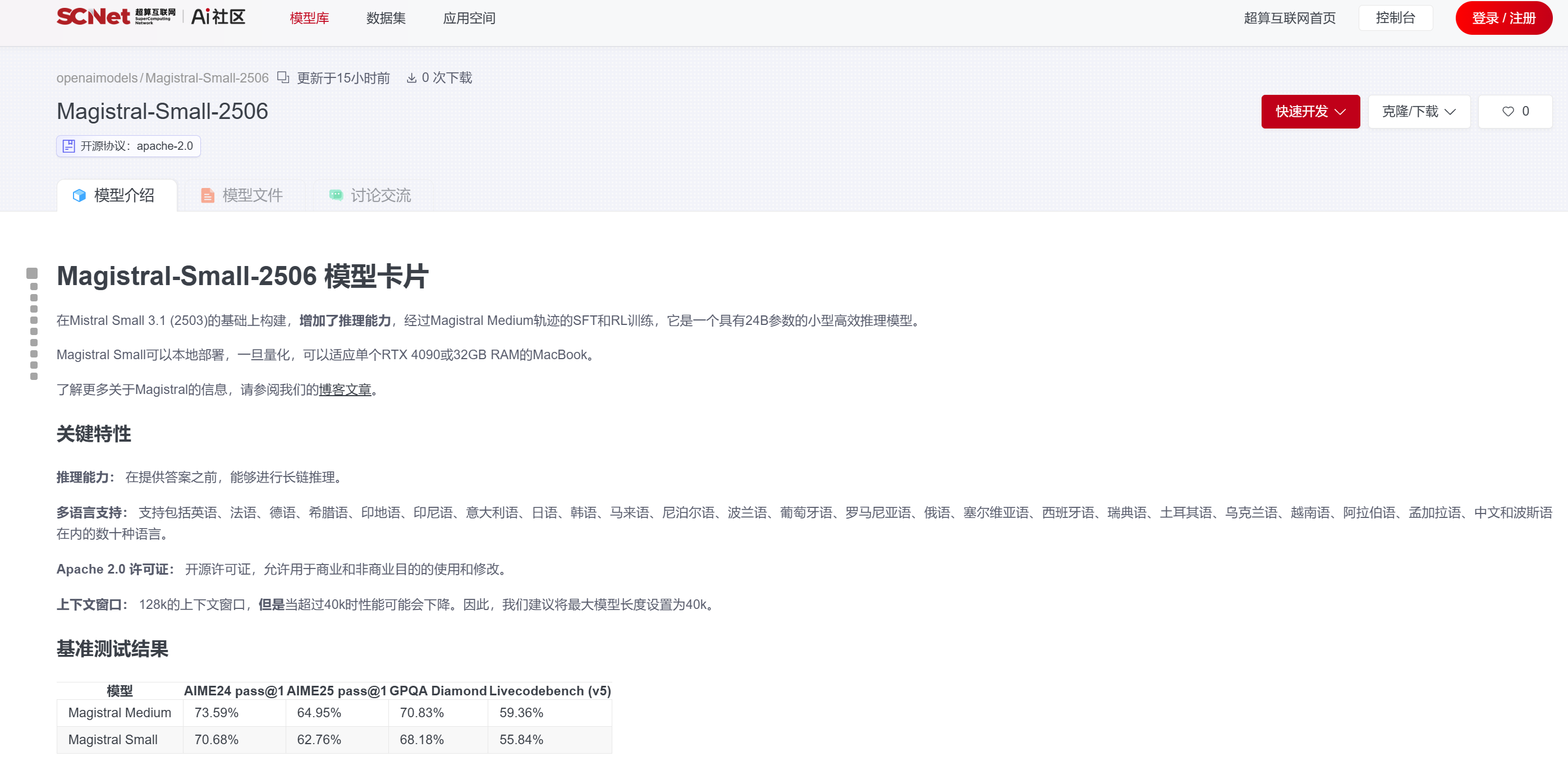This screenshot has width=1568, height=761.
Task: Go to 超算互联网首页 link
Action: [1290, 19]
